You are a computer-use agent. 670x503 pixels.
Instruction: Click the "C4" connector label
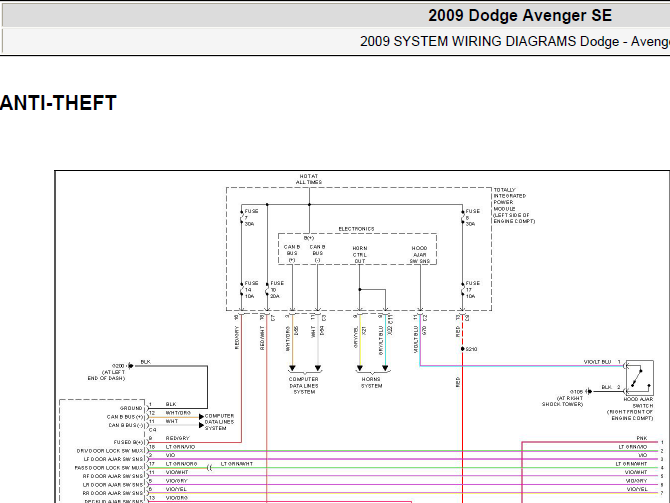click(153, 429)
